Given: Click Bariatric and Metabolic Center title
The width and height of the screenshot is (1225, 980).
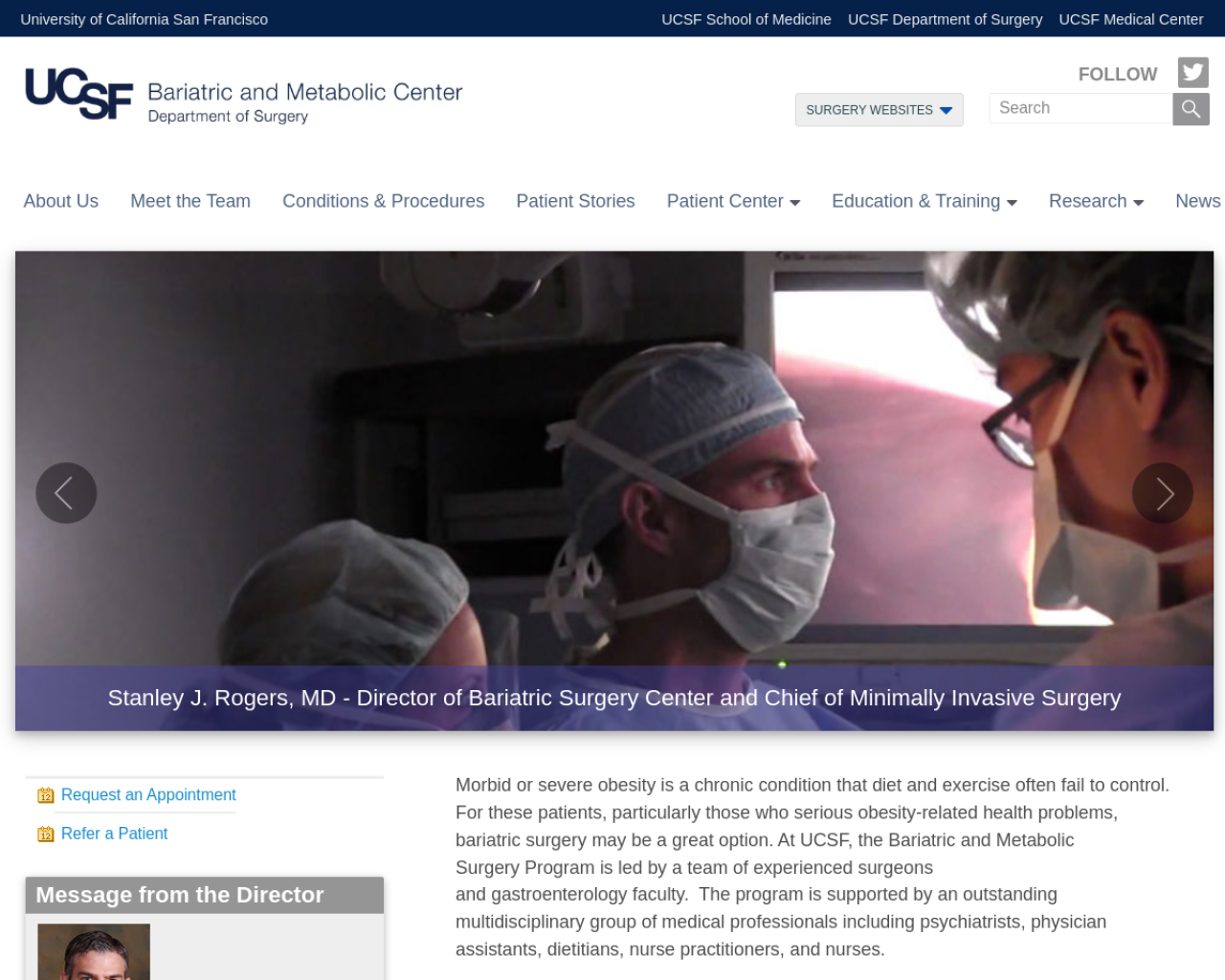Looking at the screenshot, I should pos(304,92).
